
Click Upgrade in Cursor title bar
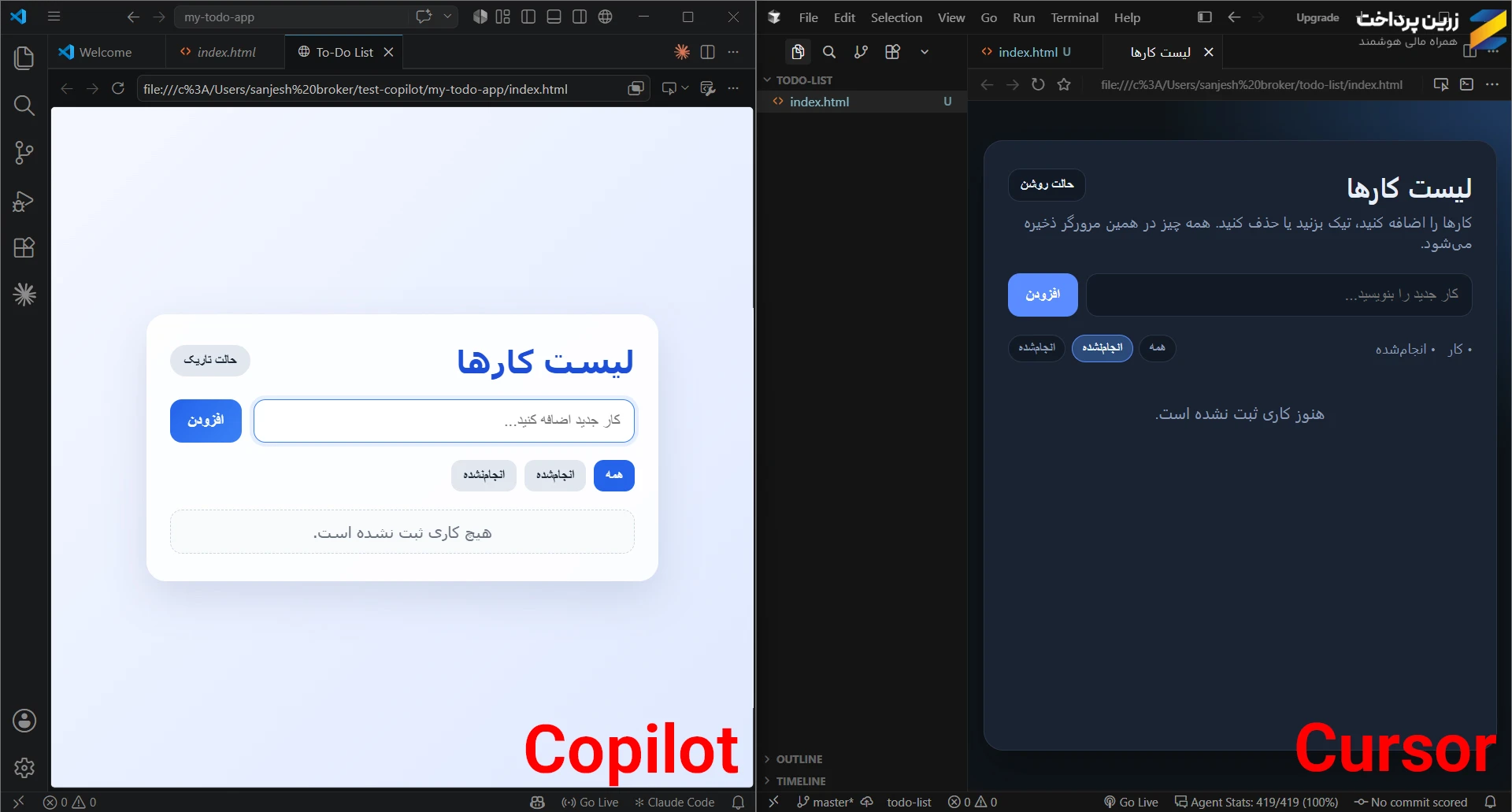click(x=1317, y=17)
